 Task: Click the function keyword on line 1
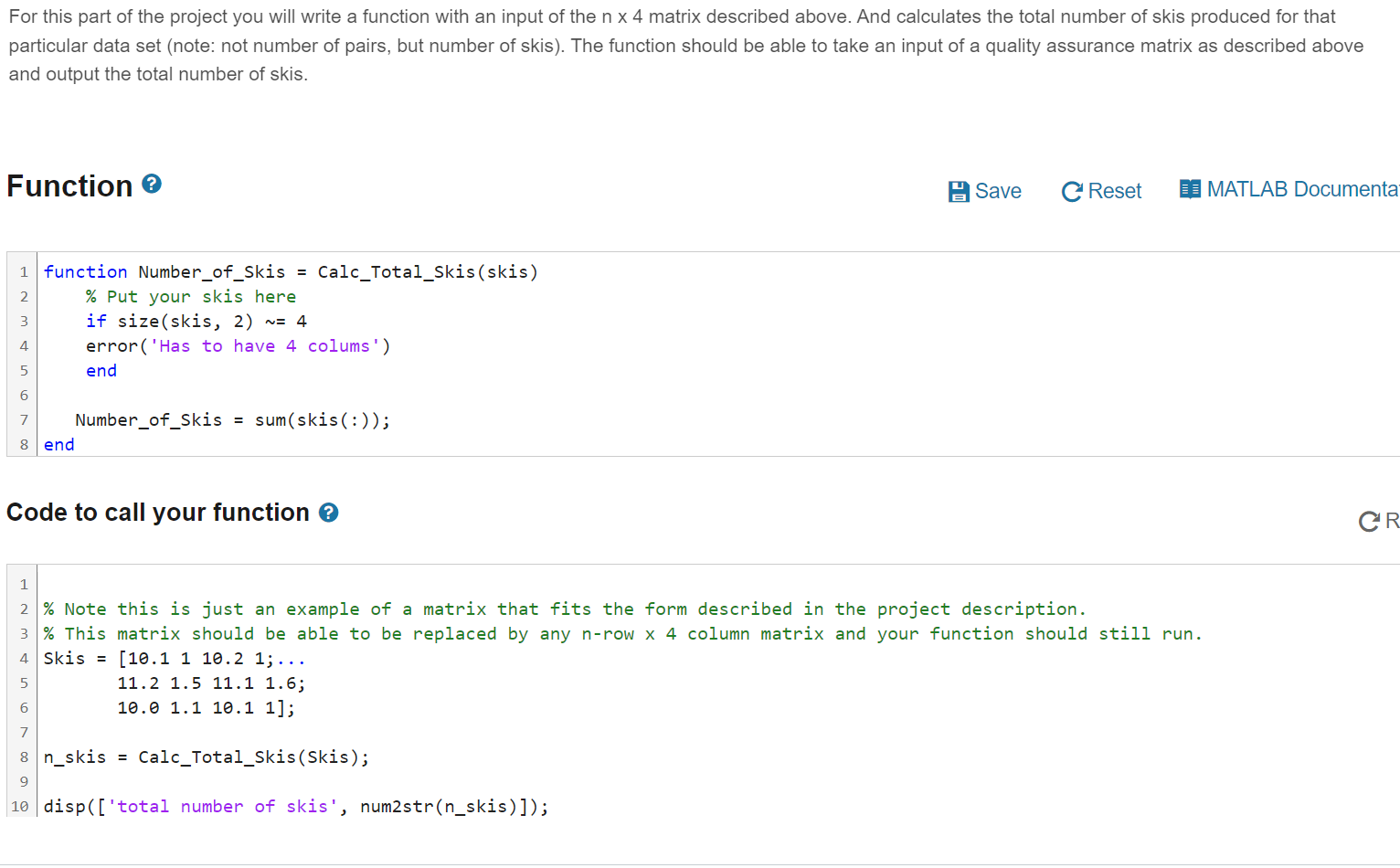click(85, 271)
